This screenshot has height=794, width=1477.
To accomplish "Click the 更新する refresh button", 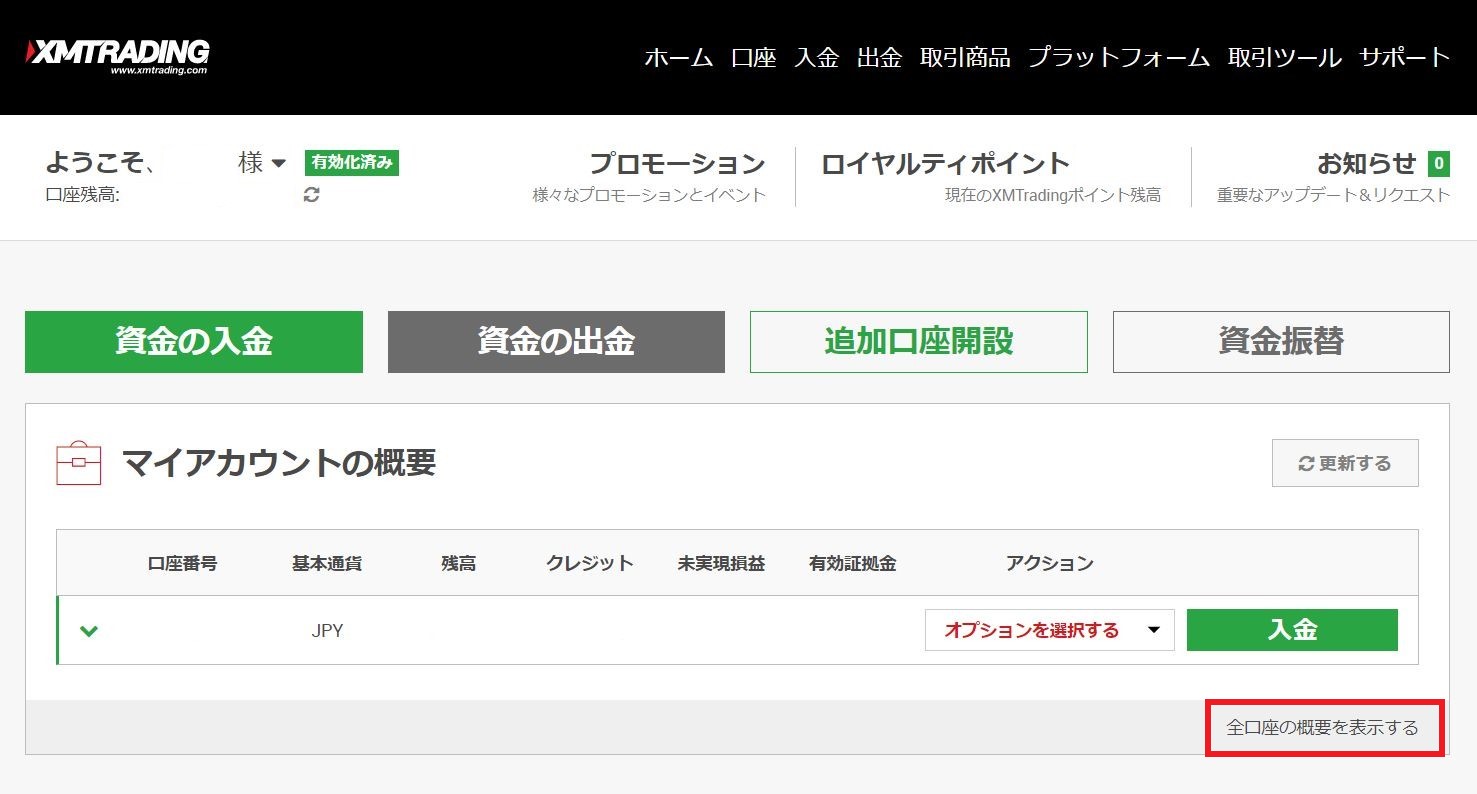I will tap(1344, 463).
